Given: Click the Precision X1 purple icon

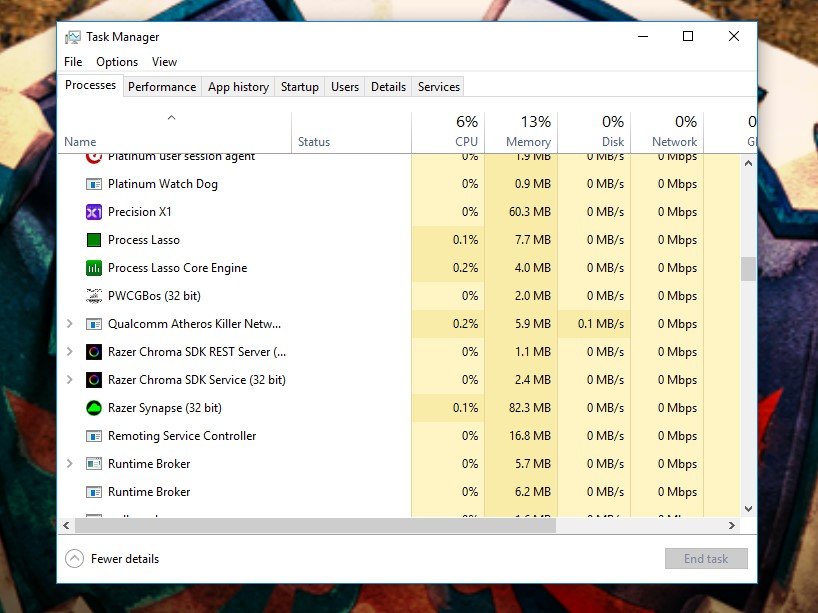Looking at the screenshot, I should (x=93, y=212).
